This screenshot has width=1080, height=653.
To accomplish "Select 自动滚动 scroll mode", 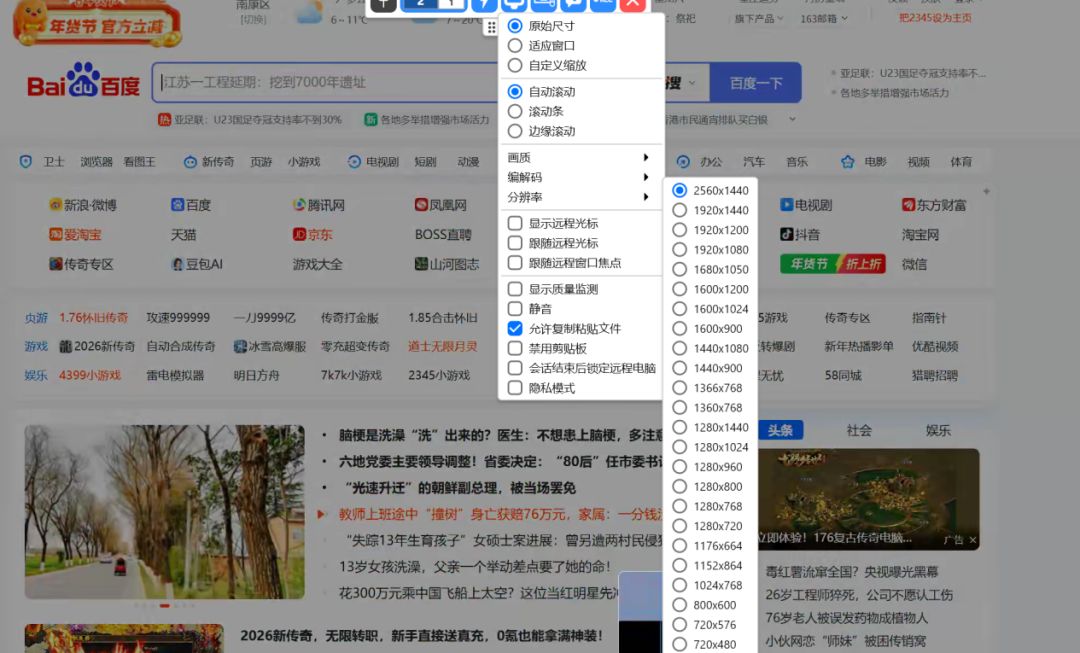I will [x=541, y=92].
